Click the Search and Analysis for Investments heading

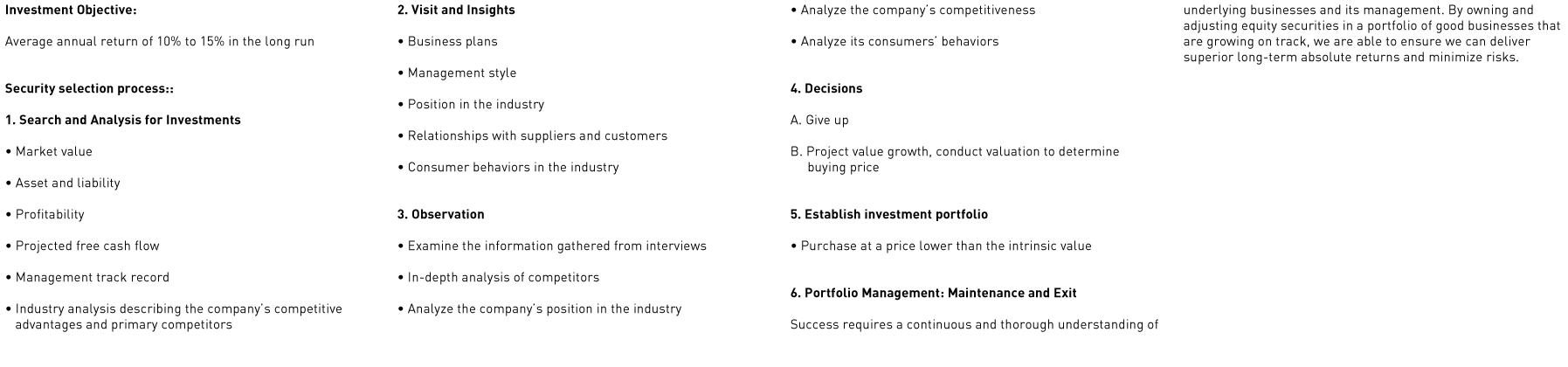click(x=123, y=121)
